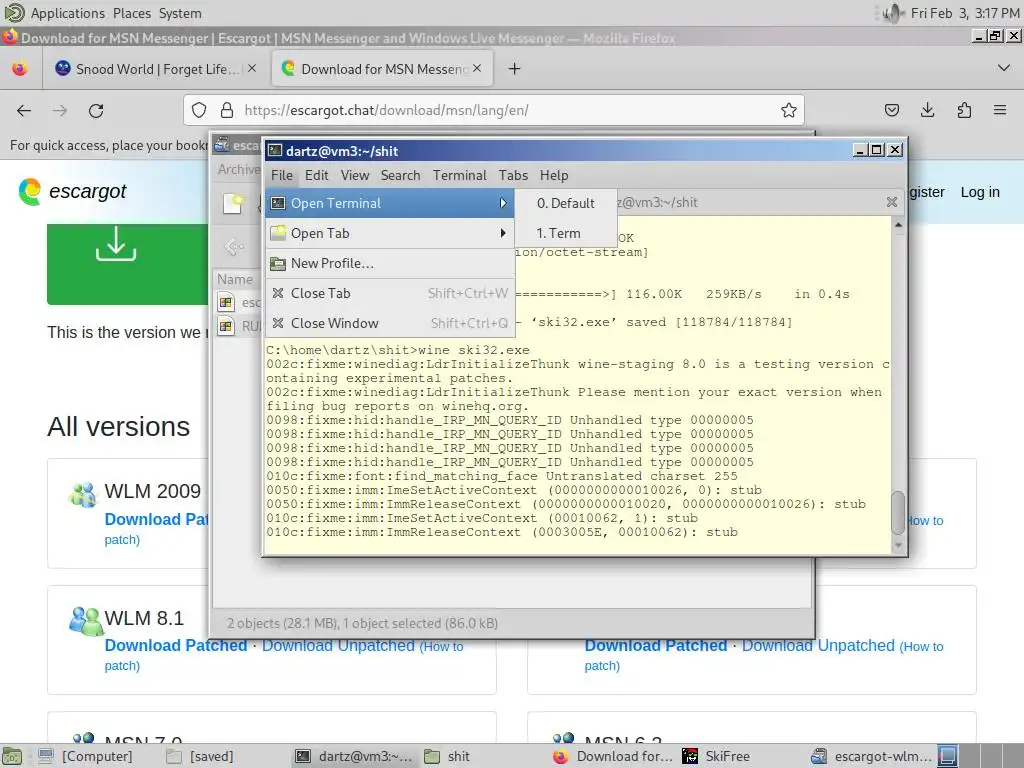Close the Snood World tab

252,68
